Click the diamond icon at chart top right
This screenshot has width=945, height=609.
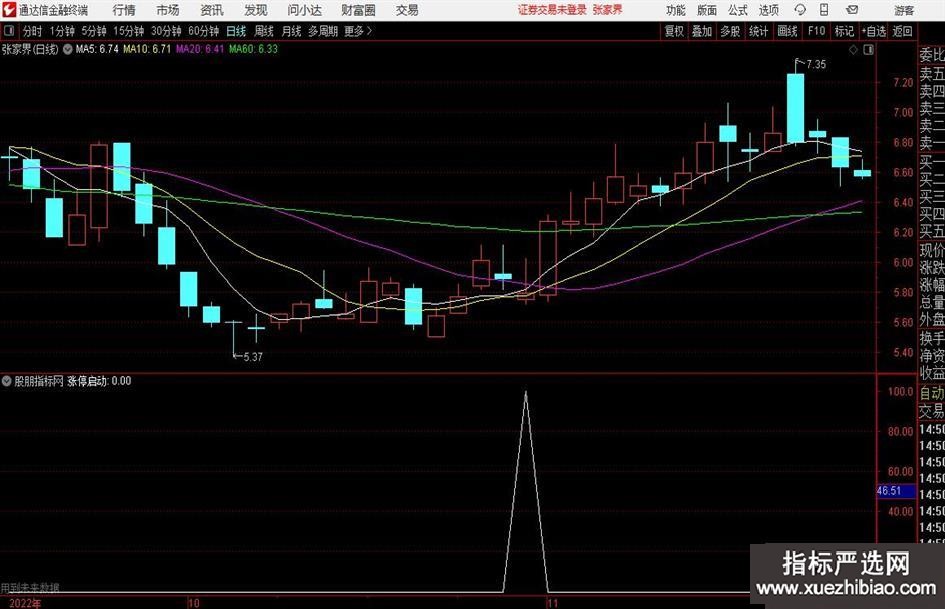853,50
